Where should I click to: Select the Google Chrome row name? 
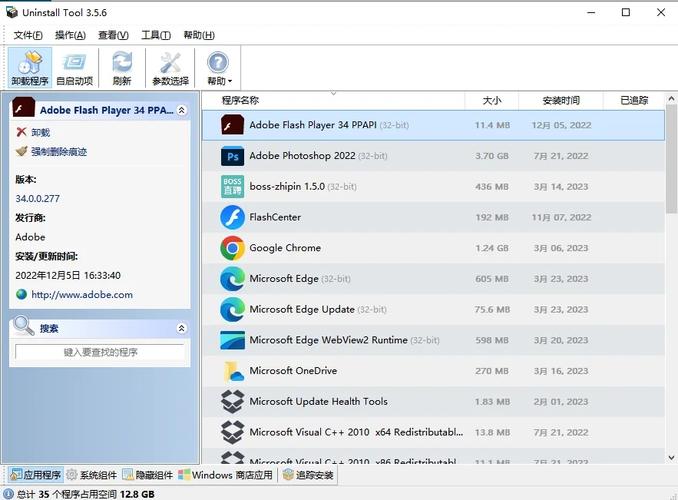click(285, 248)
